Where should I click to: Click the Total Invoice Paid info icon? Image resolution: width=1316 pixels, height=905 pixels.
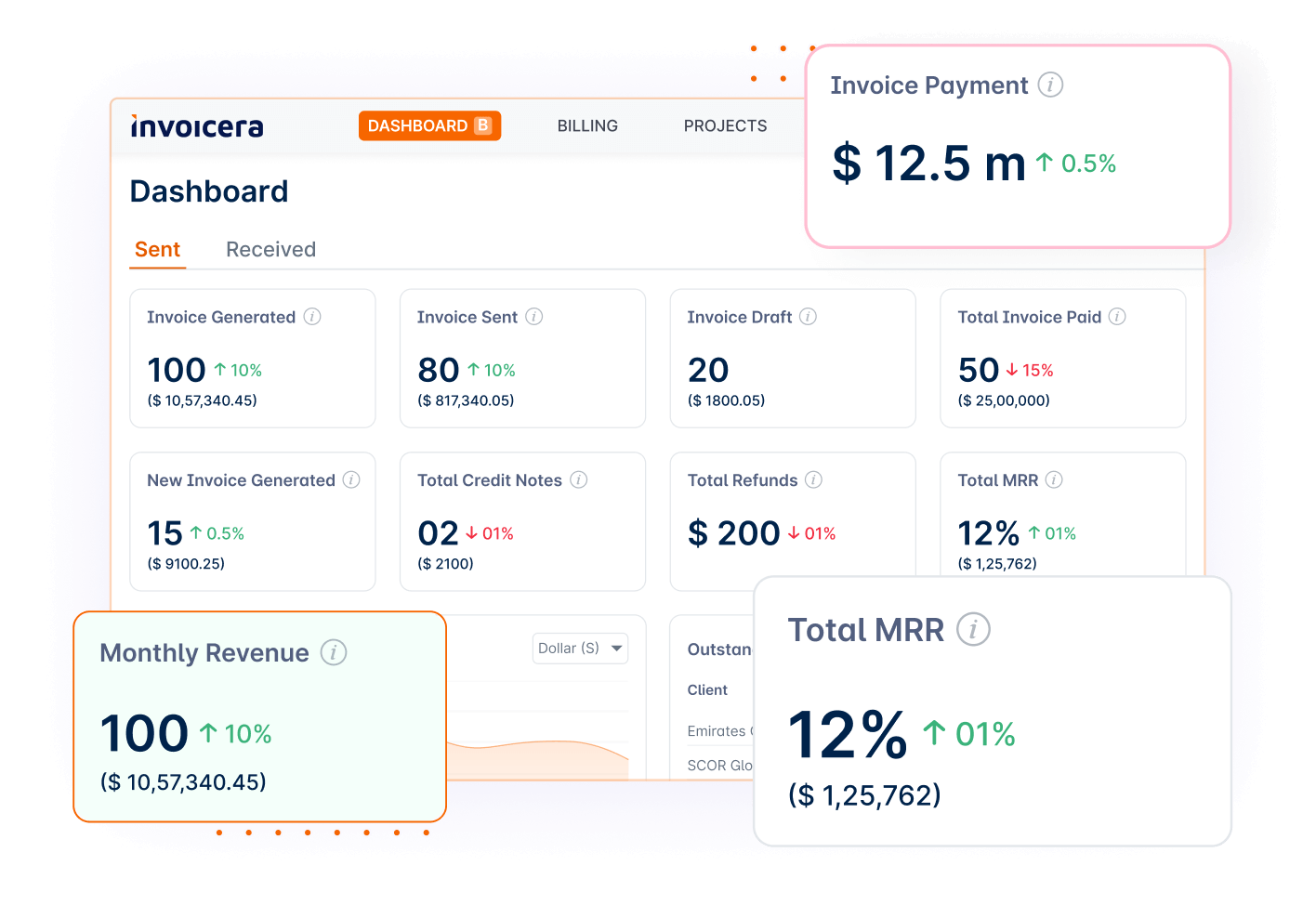pyautogui.click(x=1118, y=317)
